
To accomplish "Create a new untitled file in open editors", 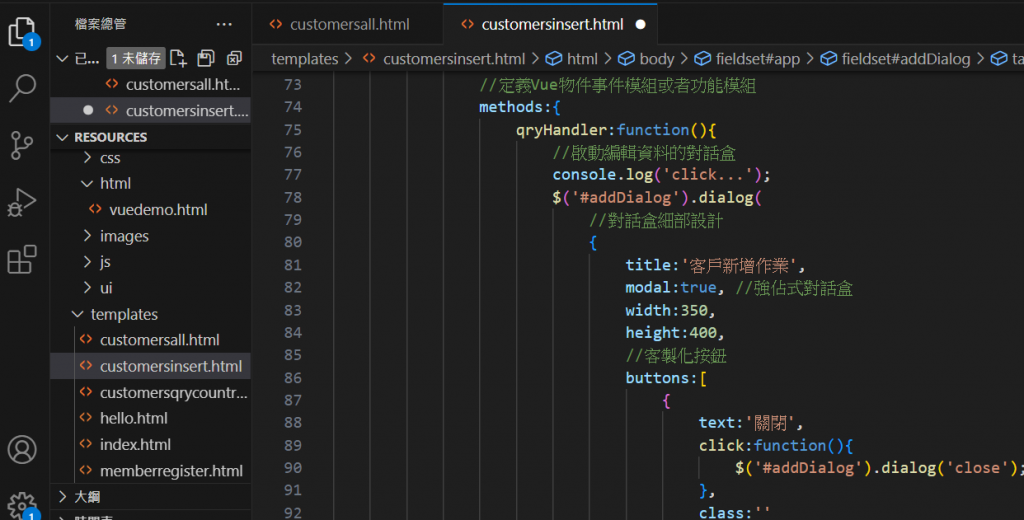I will 178,58.
